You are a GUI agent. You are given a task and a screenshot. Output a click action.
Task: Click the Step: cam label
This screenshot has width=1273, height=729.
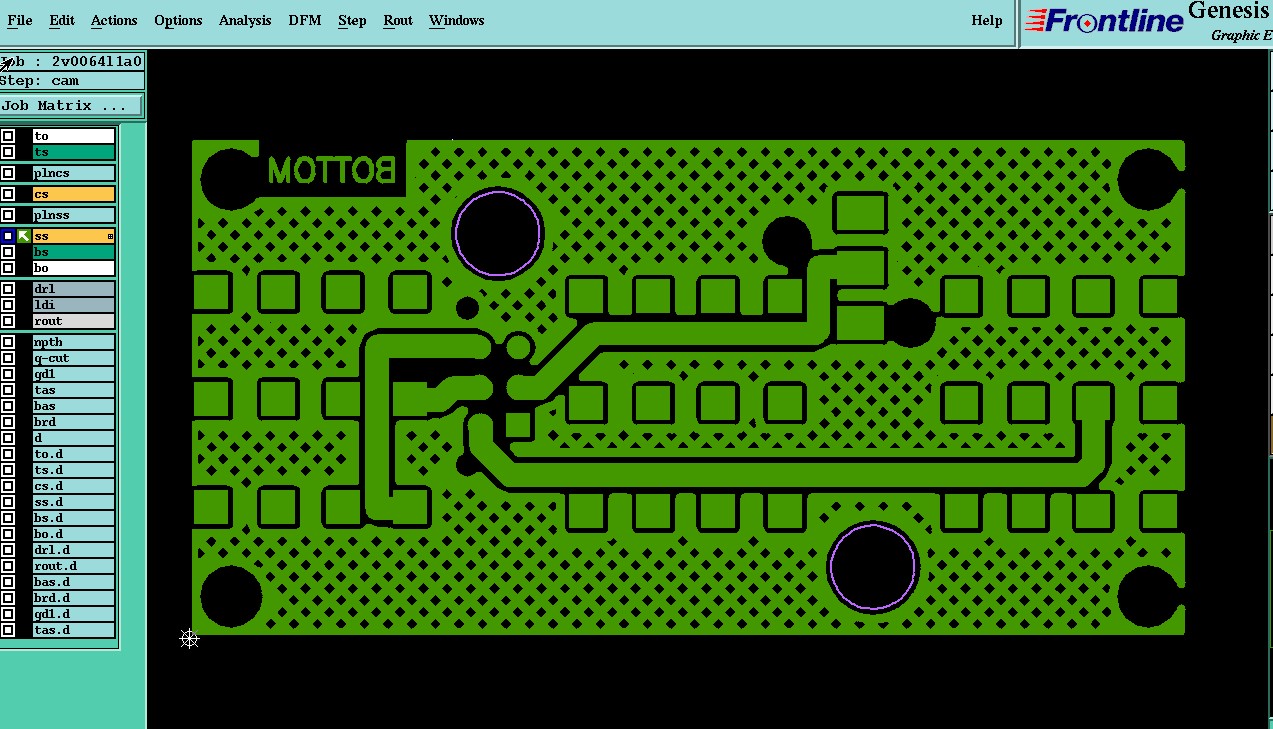tap(72, 80)
